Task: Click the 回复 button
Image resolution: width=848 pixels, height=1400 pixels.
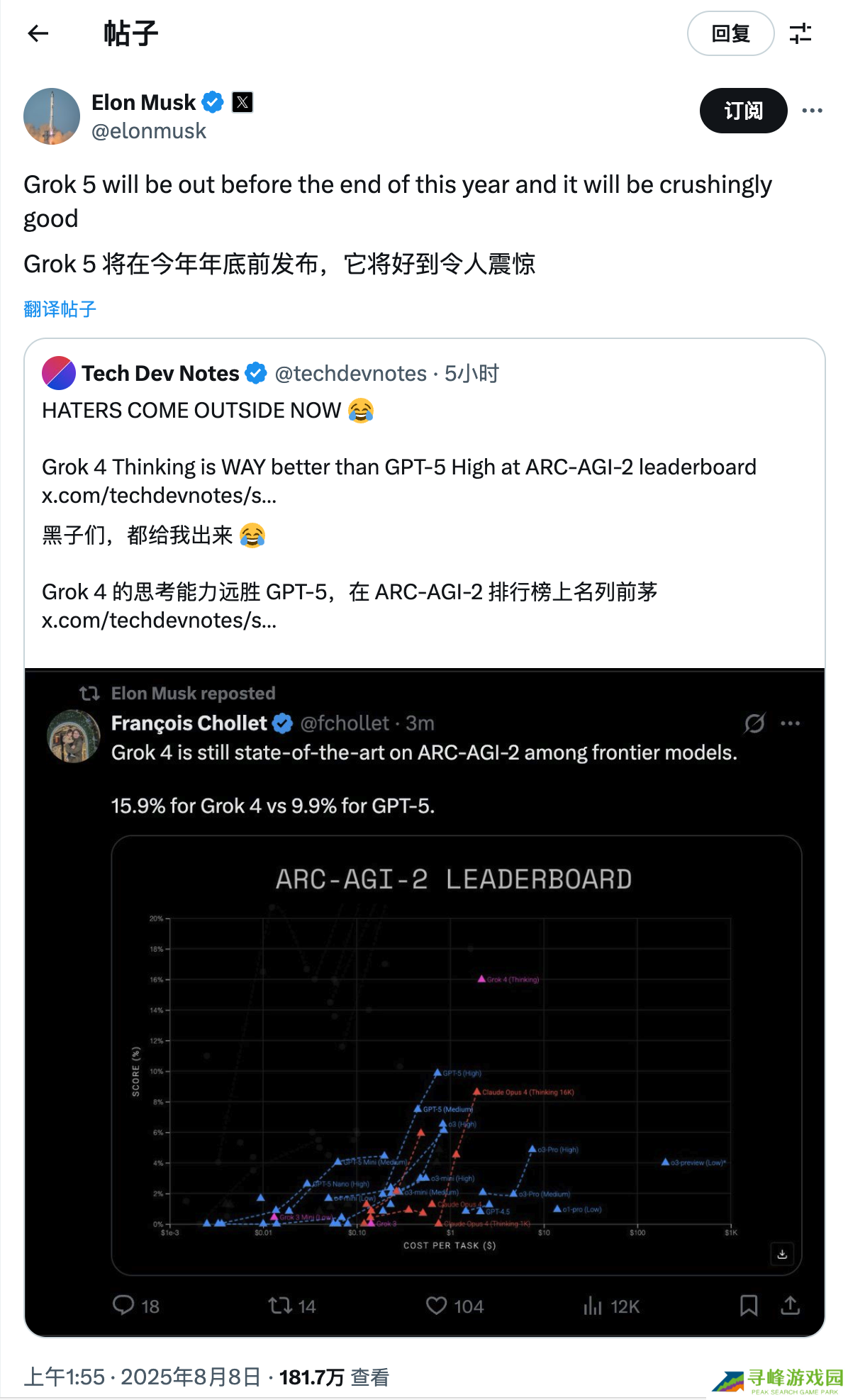Action: (730, 33)
